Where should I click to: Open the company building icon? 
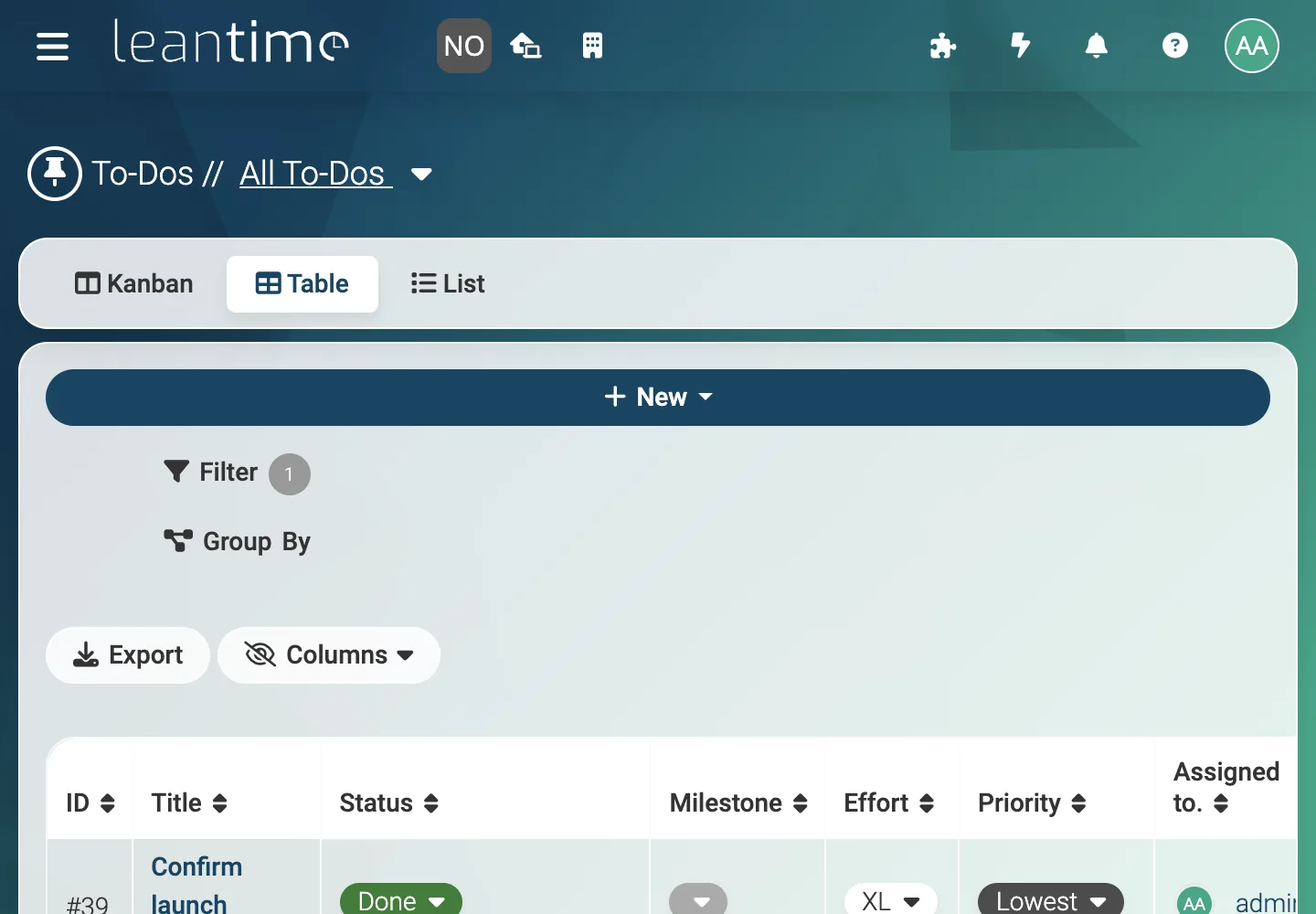point(592,46)
